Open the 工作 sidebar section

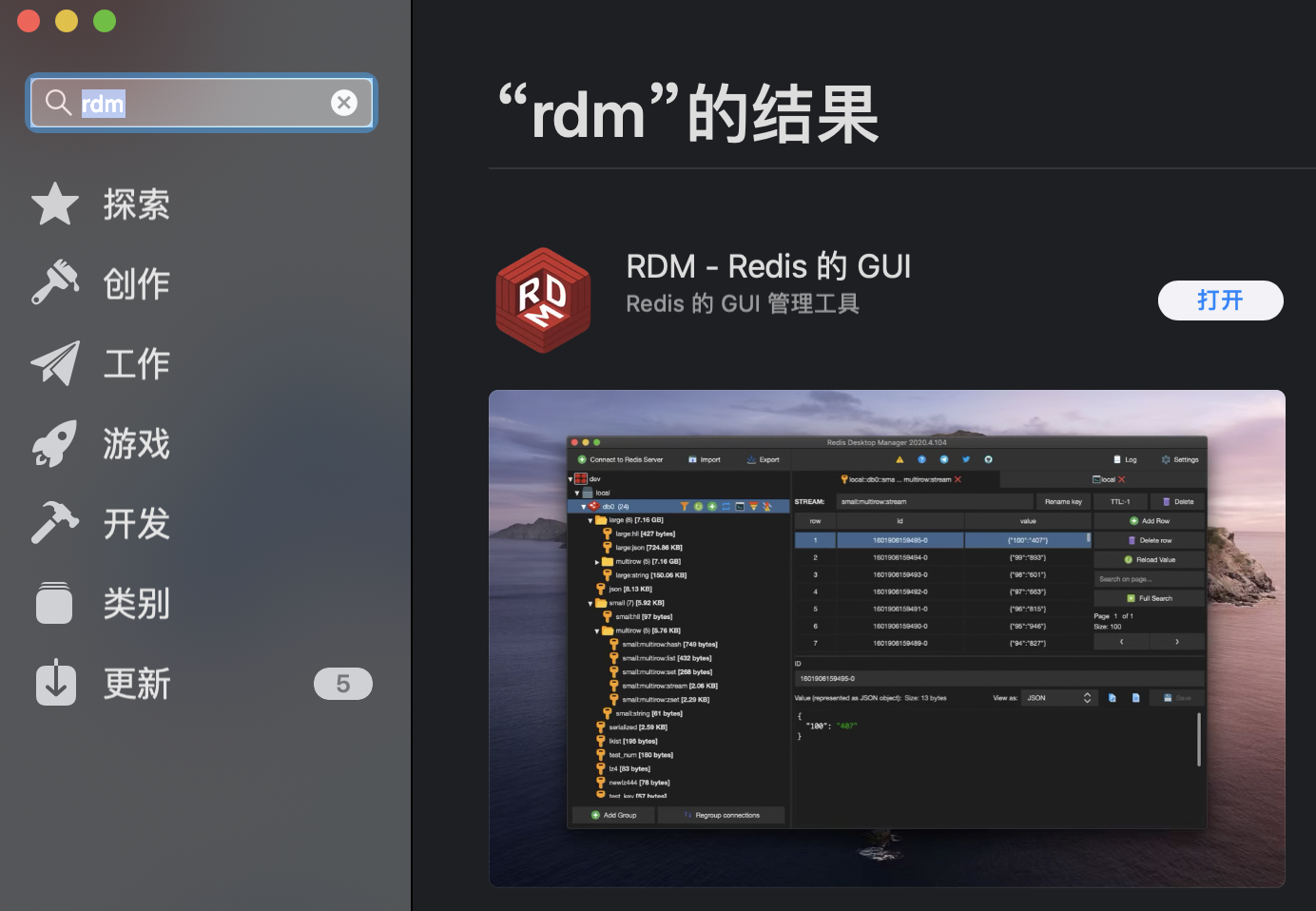coord(137,363)
